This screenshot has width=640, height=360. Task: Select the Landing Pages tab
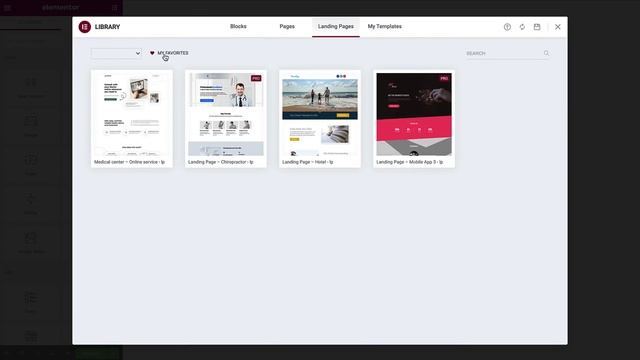click(336, 27)
